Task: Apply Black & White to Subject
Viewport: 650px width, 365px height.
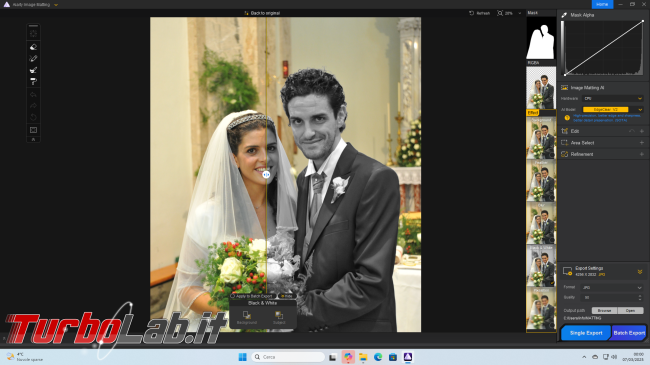Action: click(x=279, y=318)
